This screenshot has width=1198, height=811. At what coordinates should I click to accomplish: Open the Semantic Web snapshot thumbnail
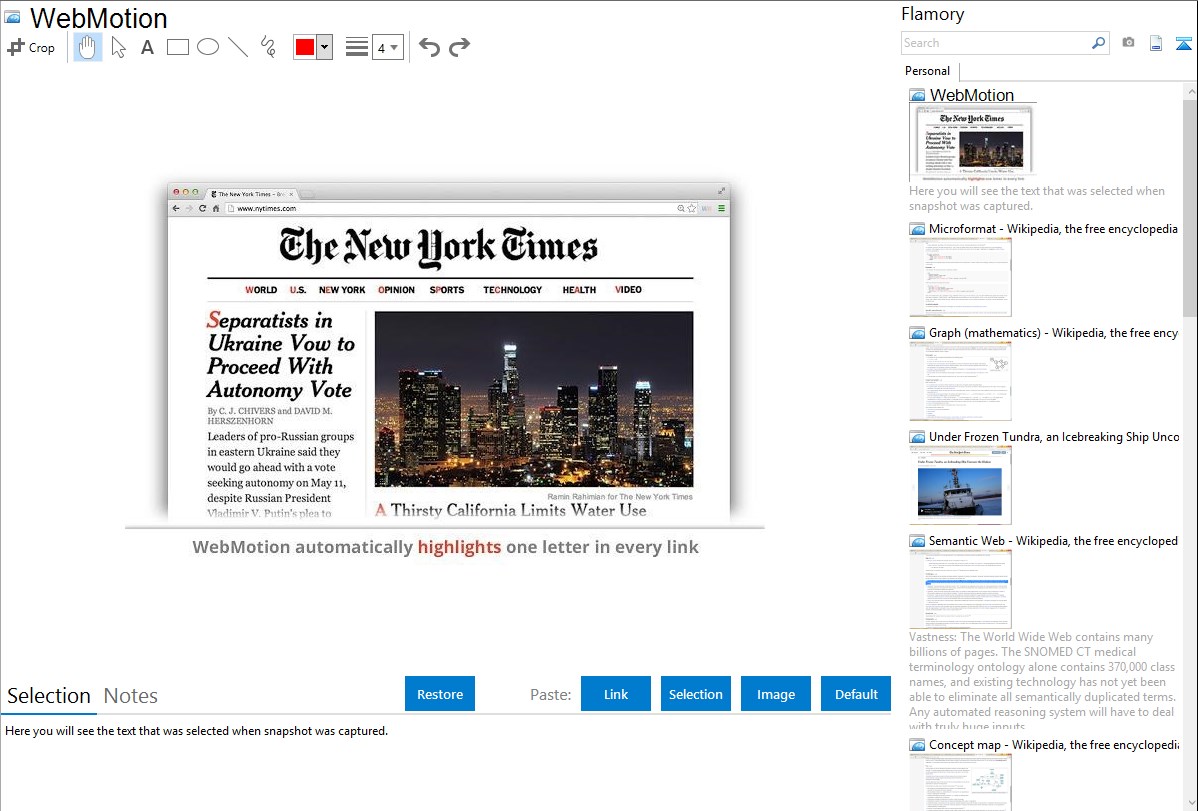[960, 589]
